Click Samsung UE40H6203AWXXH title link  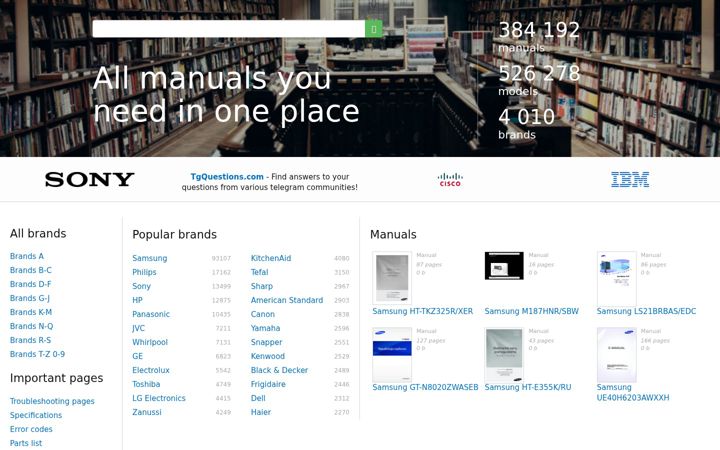(633, 393)
